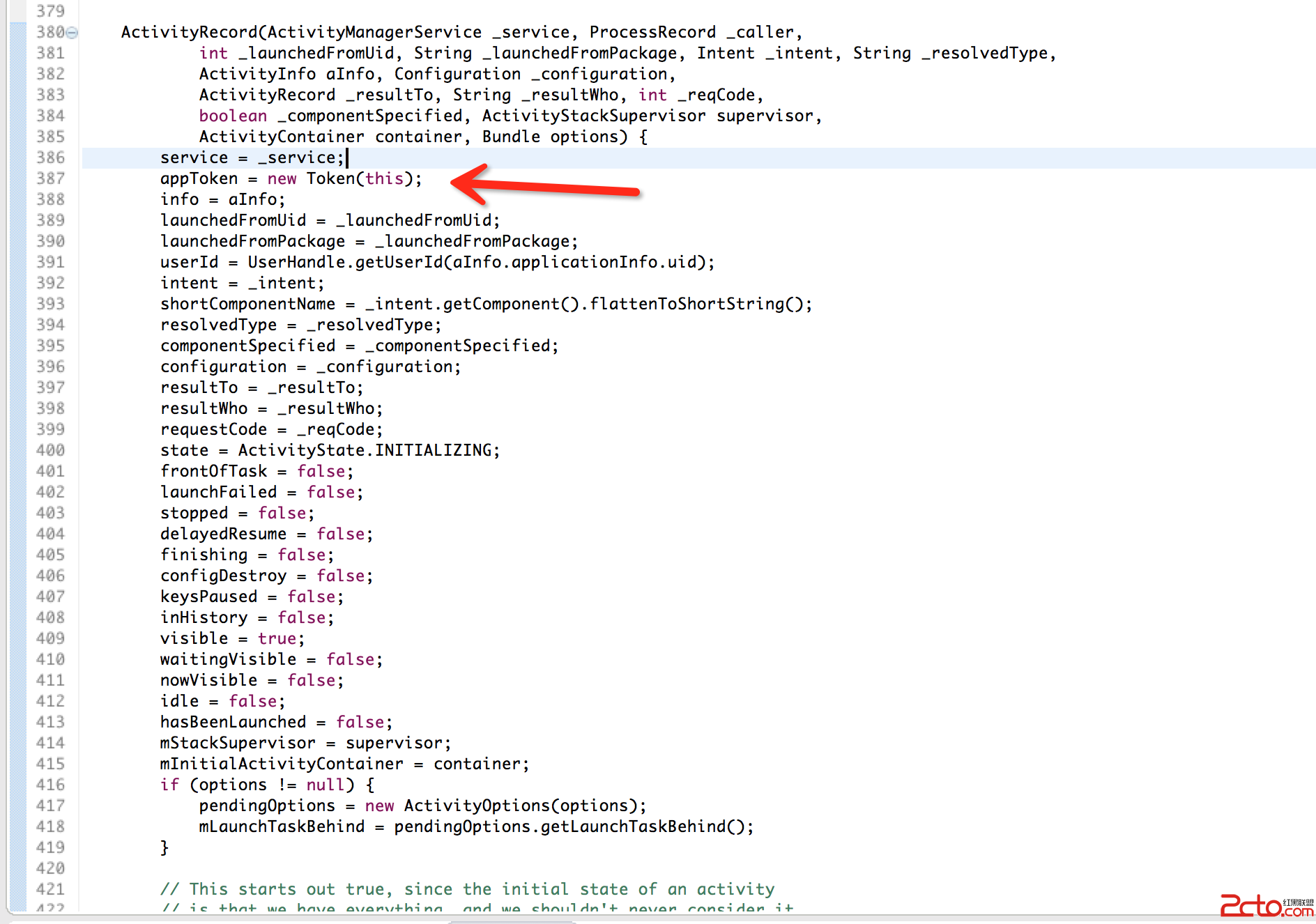Screen dimensions: 1316x924
Task: Click the 'configDestroy = false;' line
Action: pos(267,576)
